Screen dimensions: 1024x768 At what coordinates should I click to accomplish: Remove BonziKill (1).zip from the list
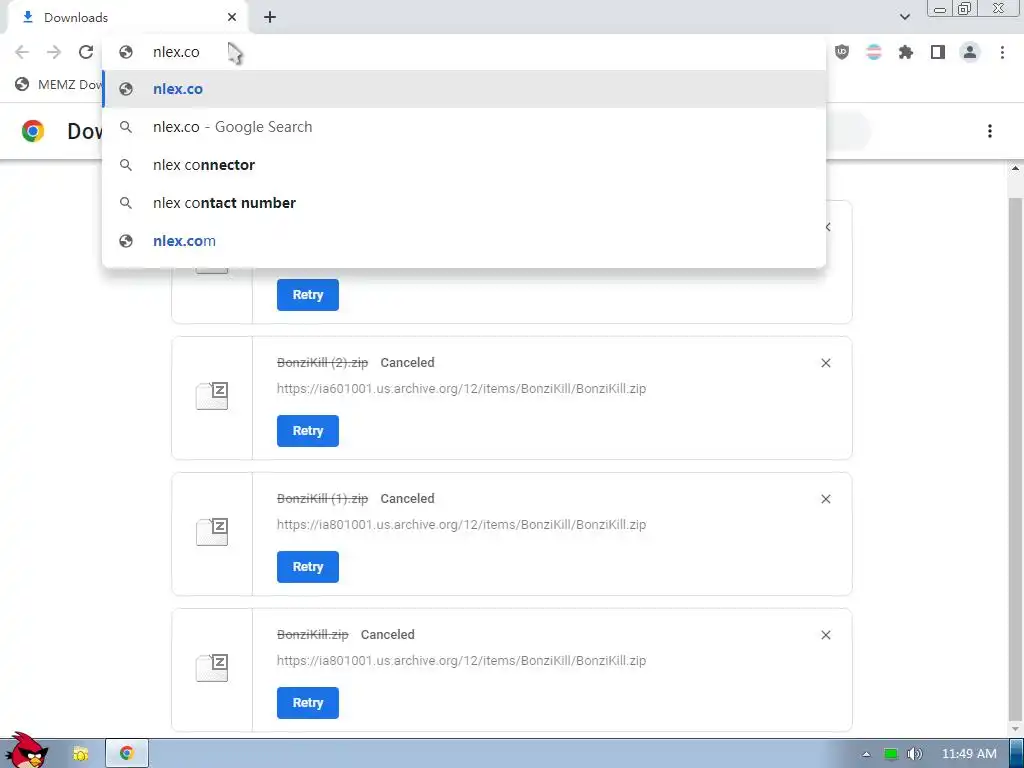825,499
